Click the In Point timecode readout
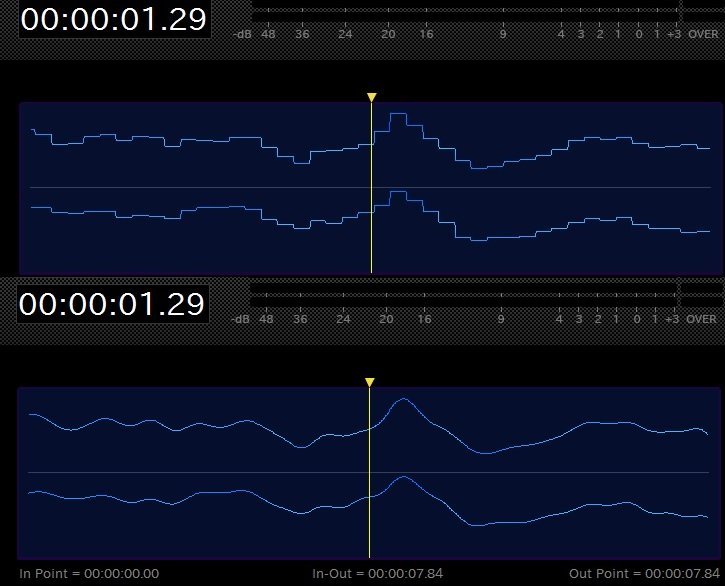 [x=89, y=573]
